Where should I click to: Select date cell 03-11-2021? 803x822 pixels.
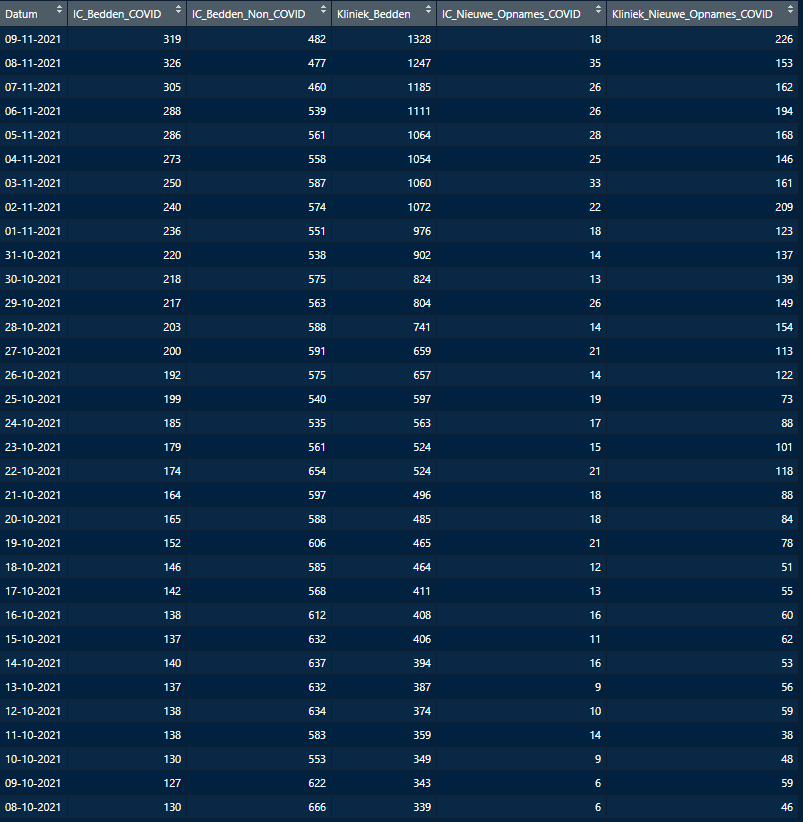coord(33,183)
